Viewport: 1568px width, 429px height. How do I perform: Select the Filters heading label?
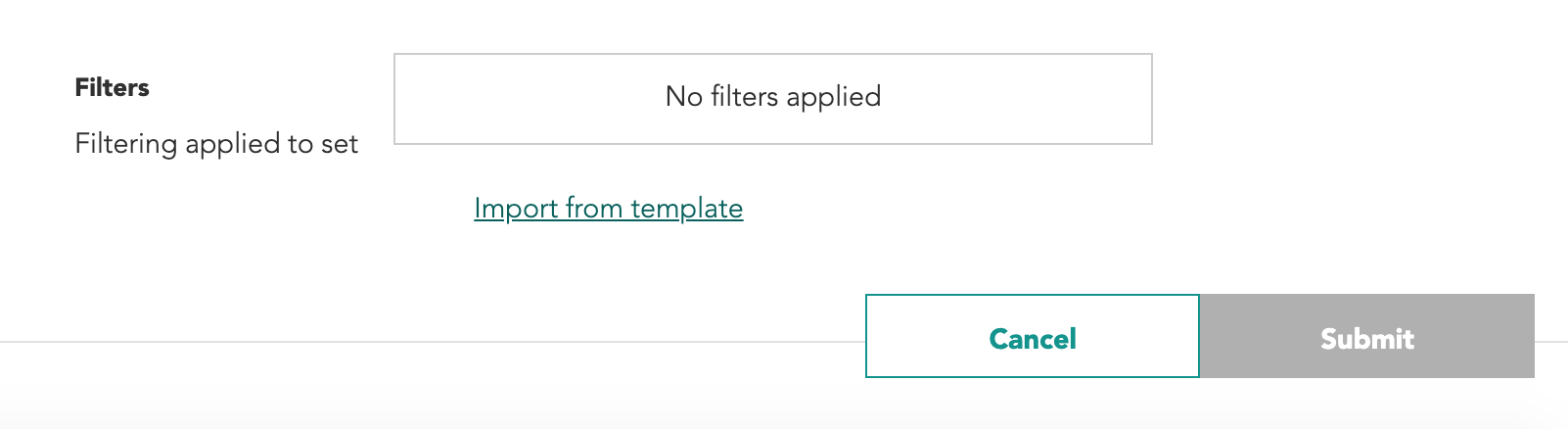(113, 88)
